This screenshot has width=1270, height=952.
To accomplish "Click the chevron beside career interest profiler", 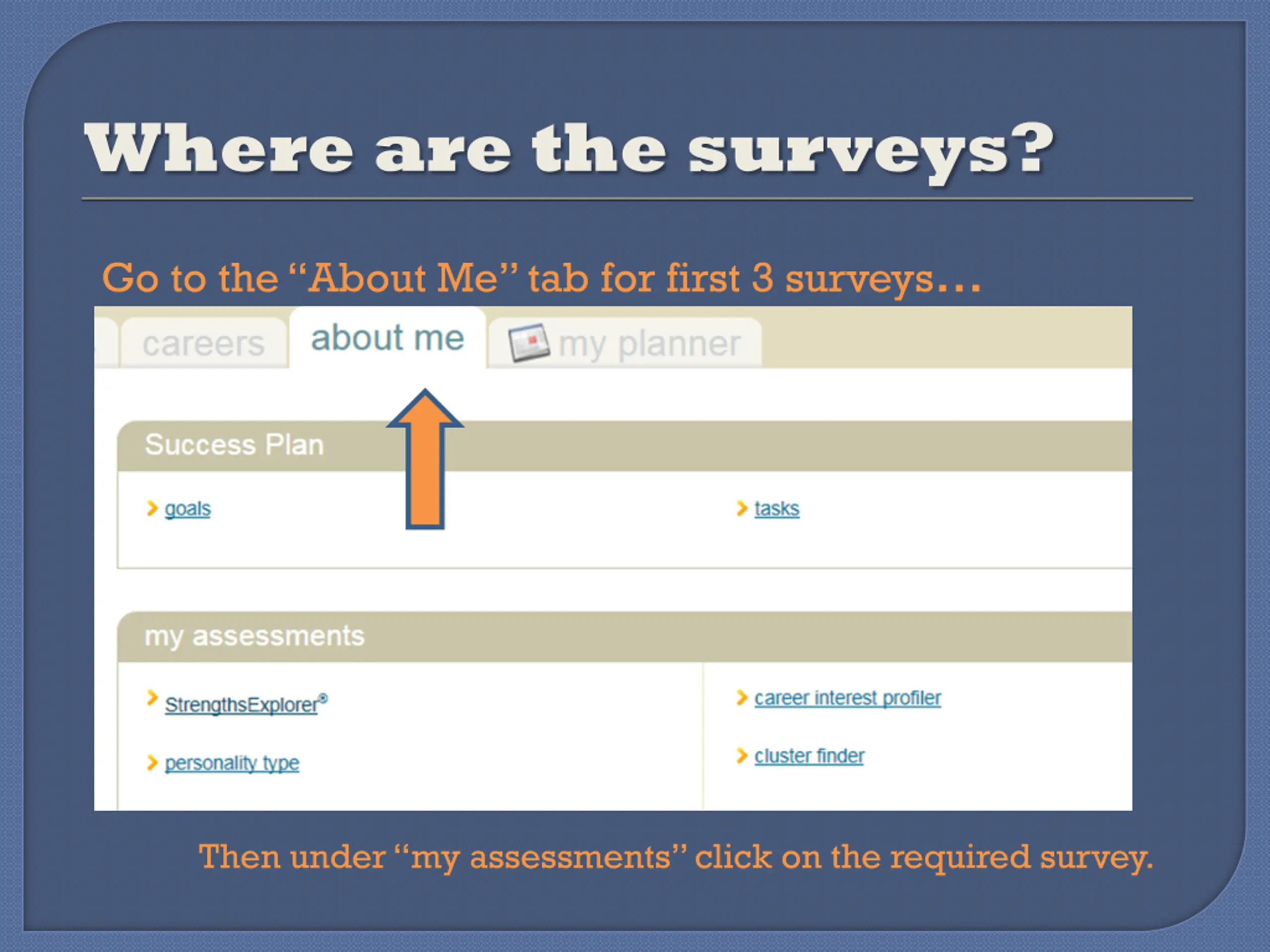I will pyautogui.click(x=742, y=697).
